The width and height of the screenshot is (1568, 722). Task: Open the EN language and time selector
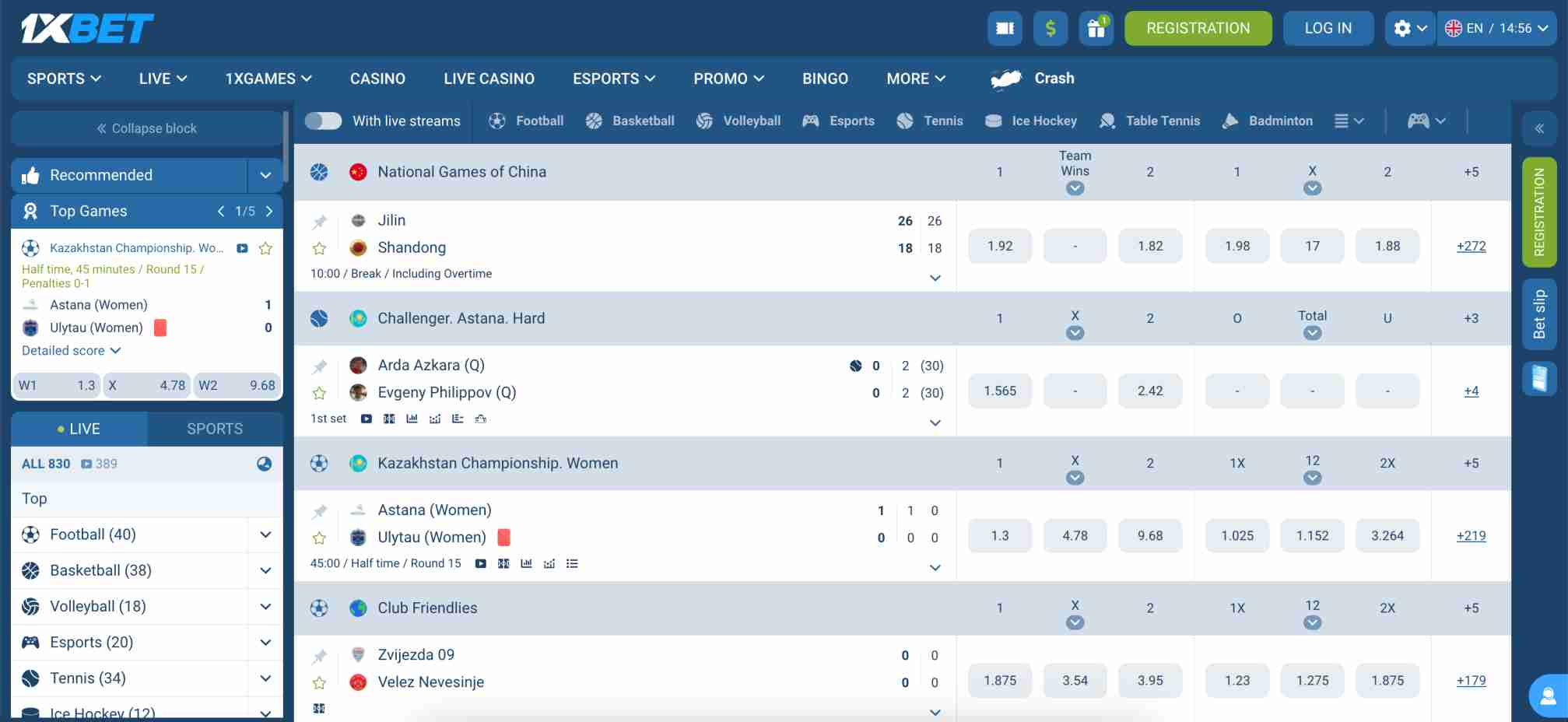(1497, 28)
